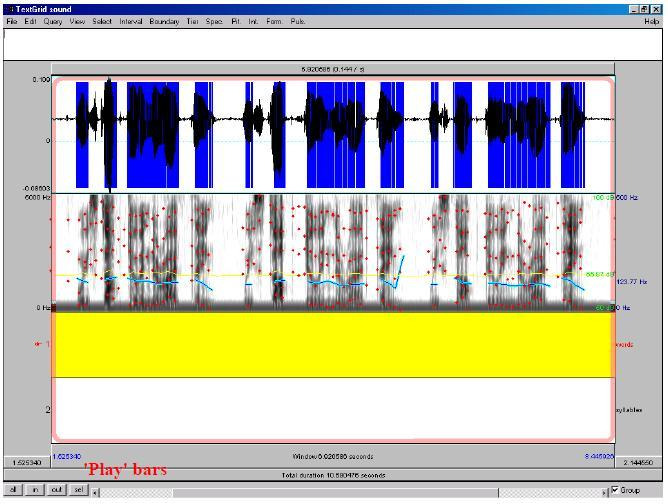Open the Spectrum menu
Viewport: 668px width, 504px height.
(214, 21)
